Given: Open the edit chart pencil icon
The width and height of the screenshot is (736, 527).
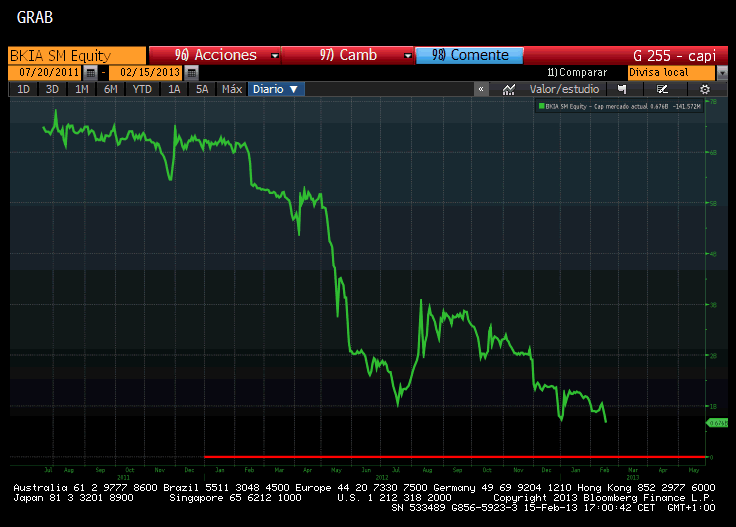Looking at the screenshot, I should [x=662, y=89].
